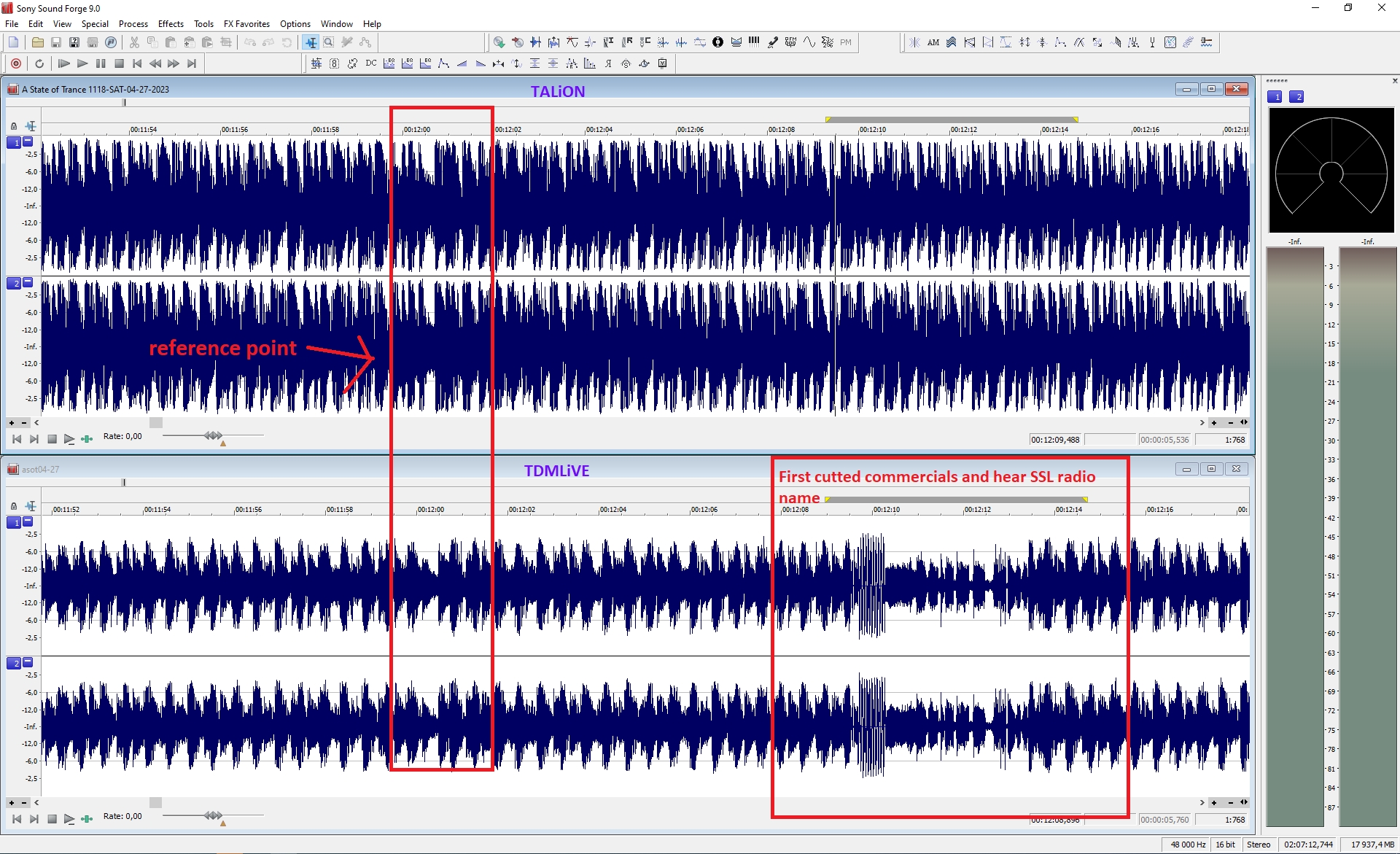Click the Rate scrub slider in TALiON window

[x=213, y=435]
